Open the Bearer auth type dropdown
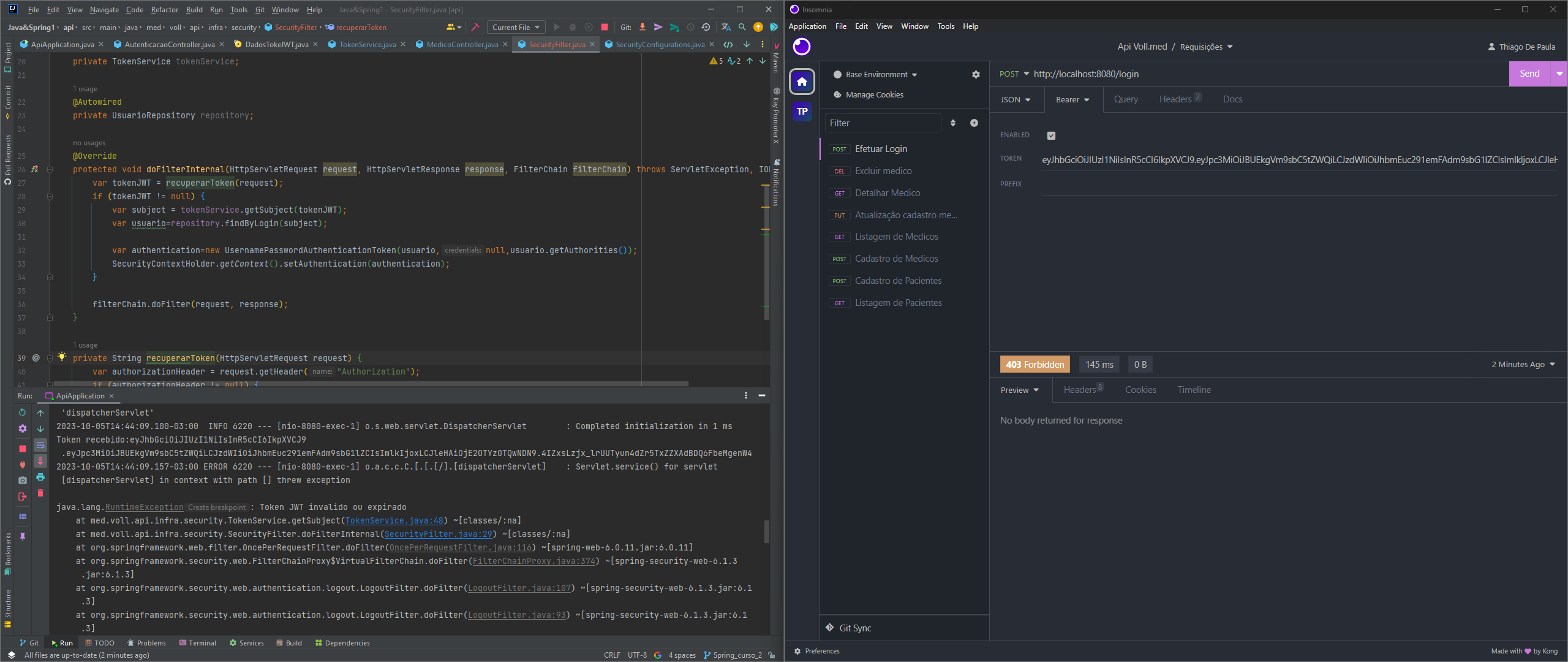Image resolution: width=1568 pixels, height=662 pixels. coord(1072,99)
